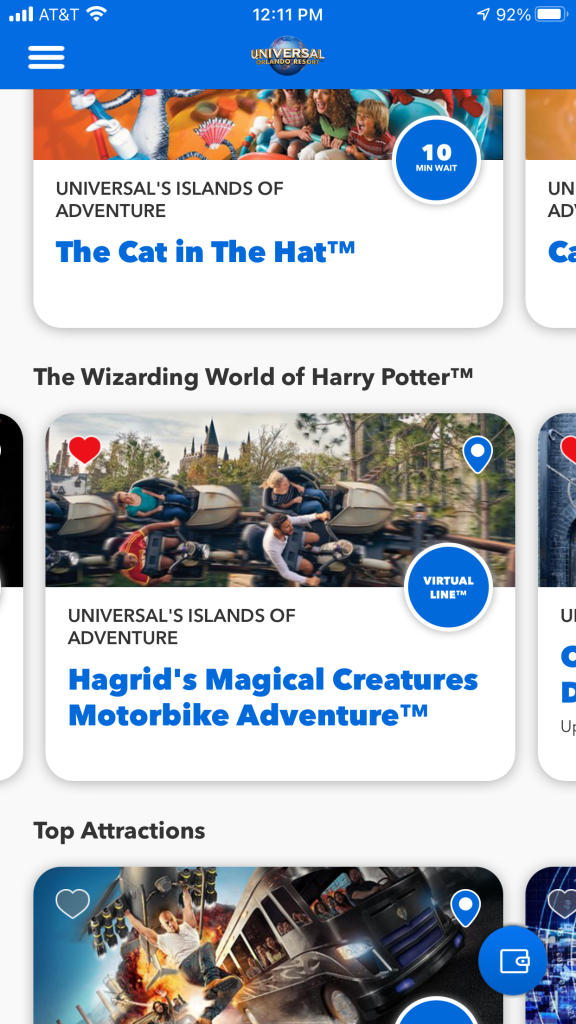Unfavorite Hagrid's Motorbike Adventure with red heart
Screen dimensions: 576x1024
85,450
